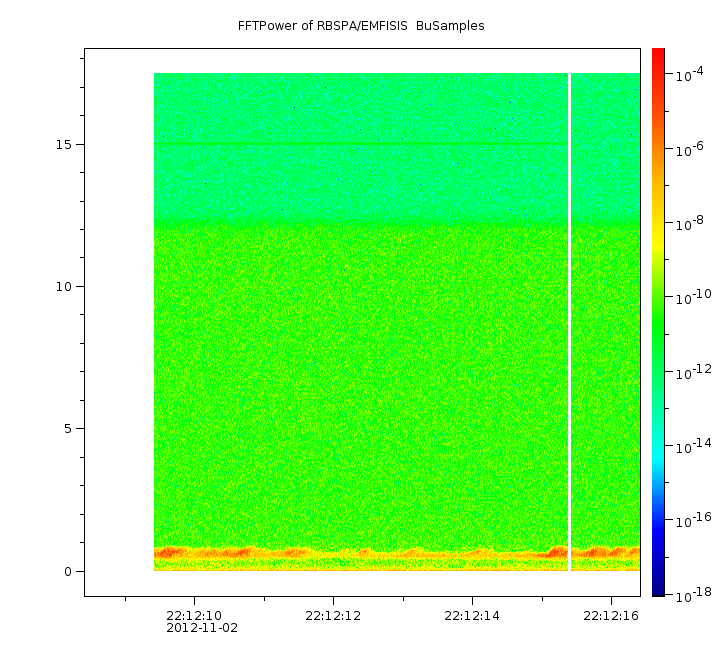Click the y-axis tick label 15
Viewport: 724px width, 656px height.
[62, 144]
